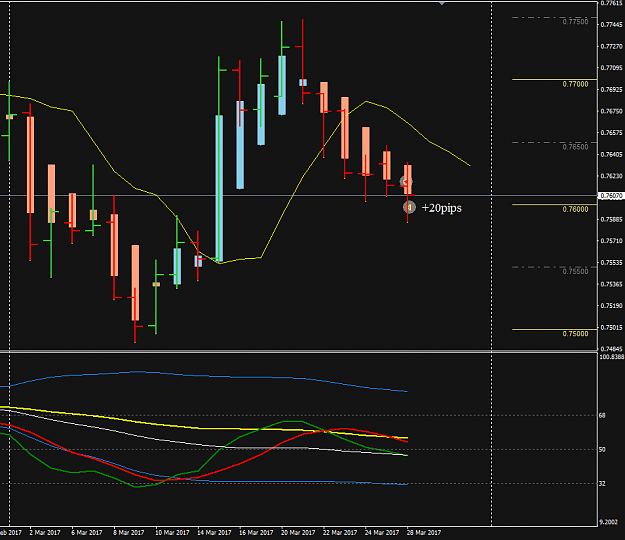The image size is (625, 540).
Task: Click the 0.75000 level label
Action: (575, 334)
